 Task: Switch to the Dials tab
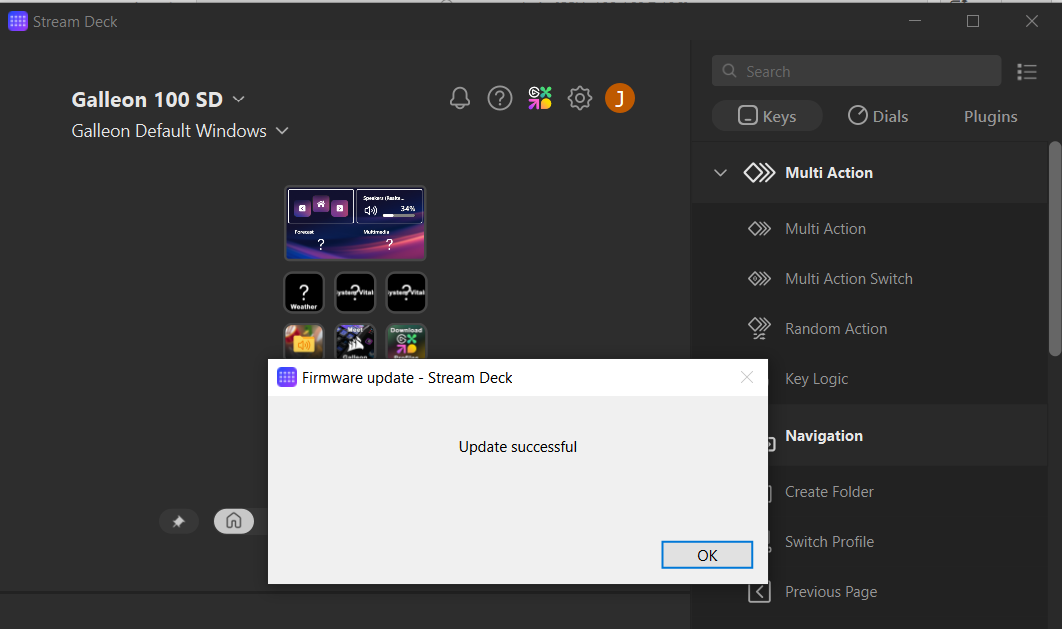click(878, 115)
